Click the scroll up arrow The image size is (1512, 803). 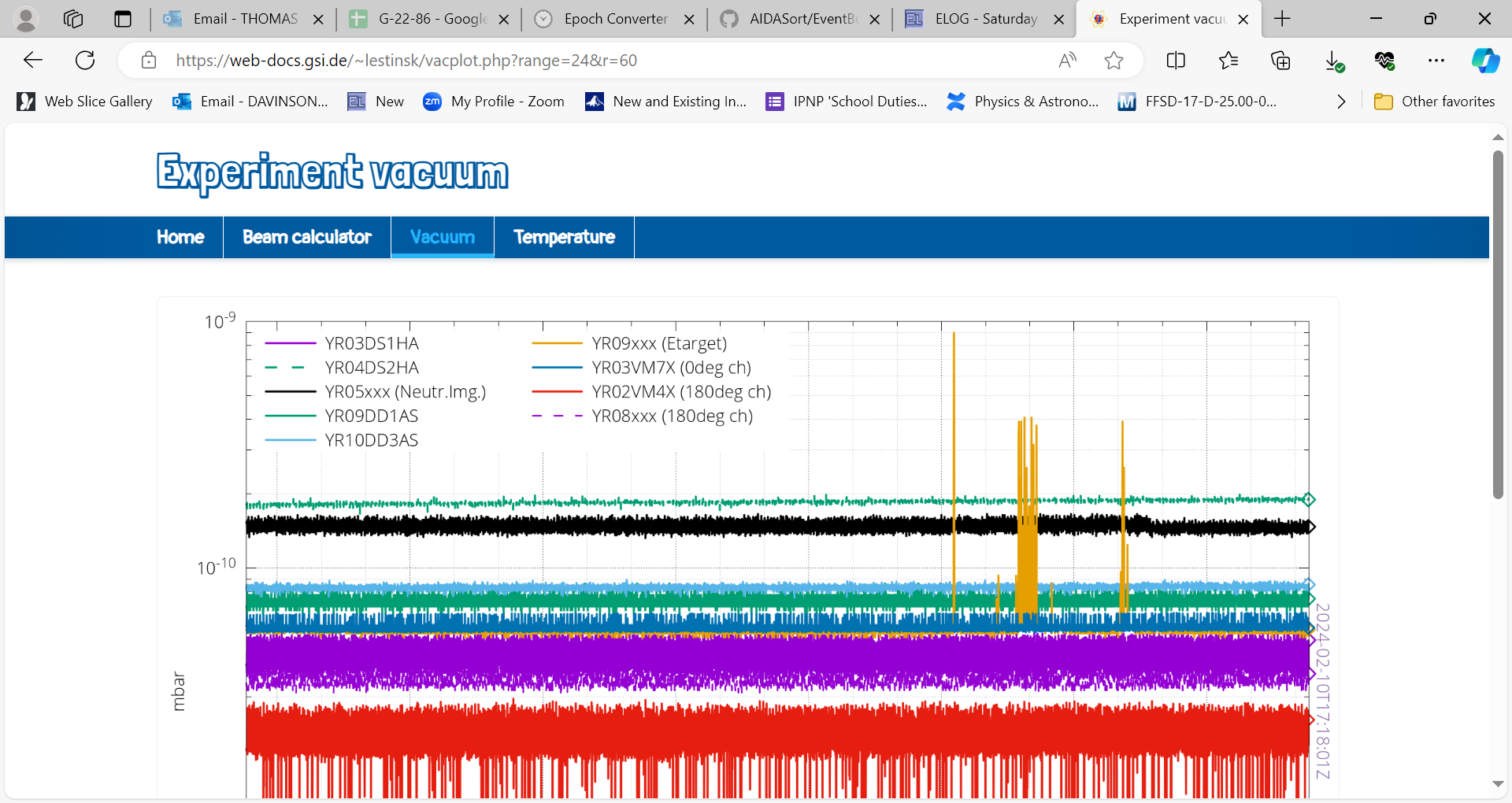(x=1498, y=137)
